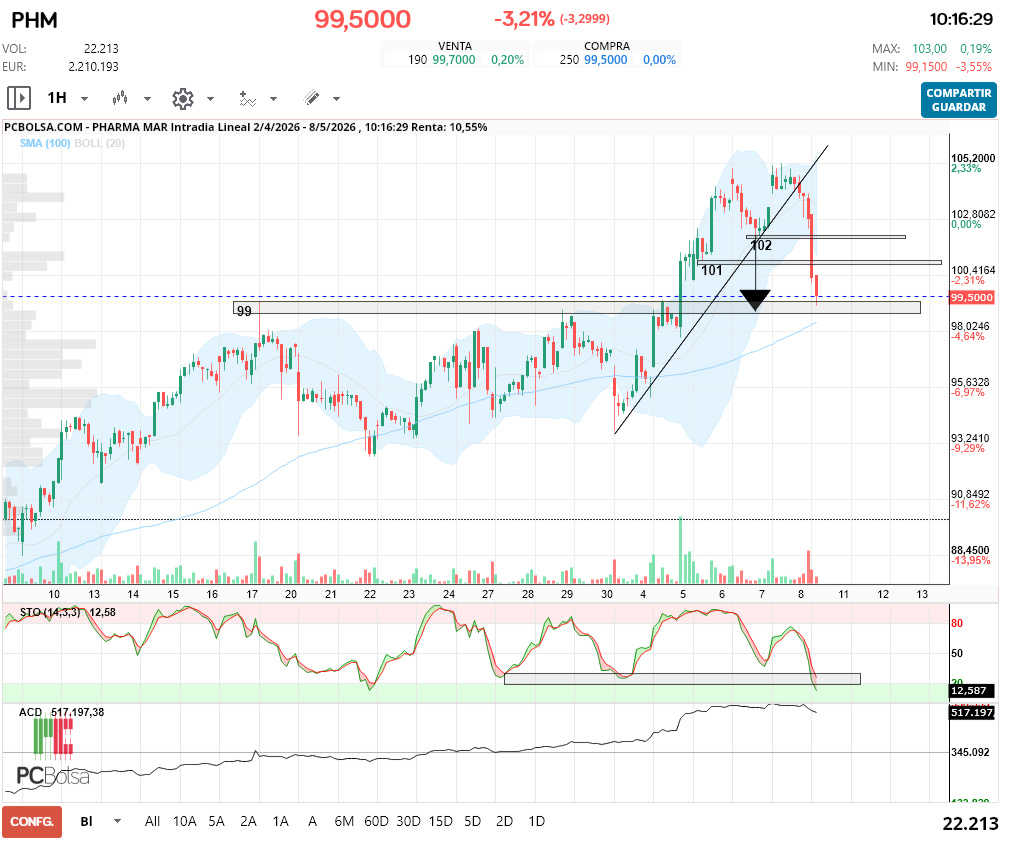Click the COMPARTIR GUARDAR button
The width and height of the screenshot is (1012, 843).
point(958,100)
